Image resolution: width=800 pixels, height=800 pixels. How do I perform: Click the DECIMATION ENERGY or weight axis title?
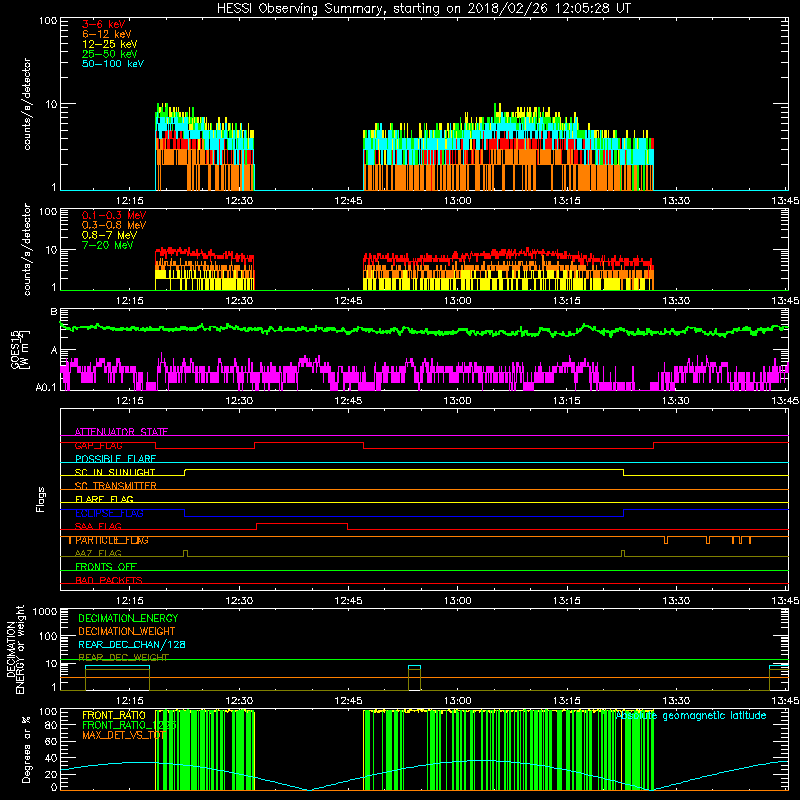pos(15,649)
